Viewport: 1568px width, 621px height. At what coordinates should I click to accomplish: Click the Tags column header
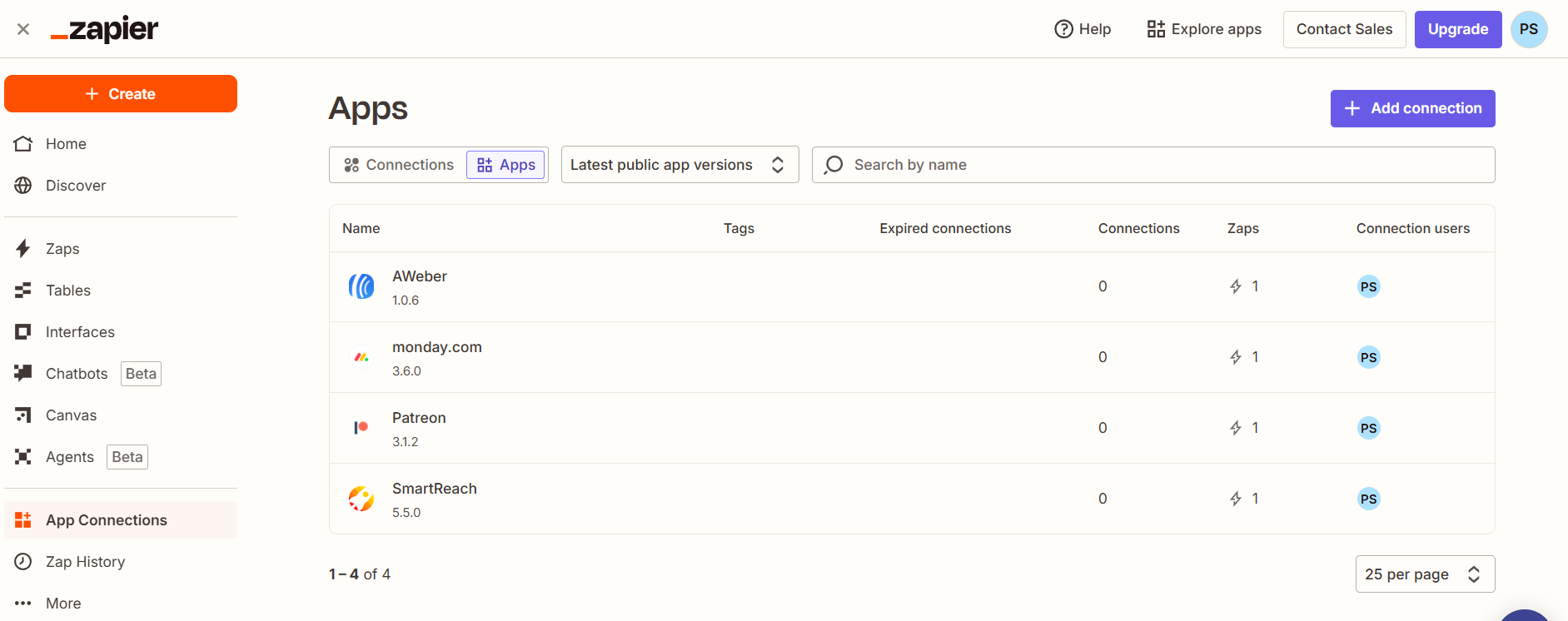[739, 228]
